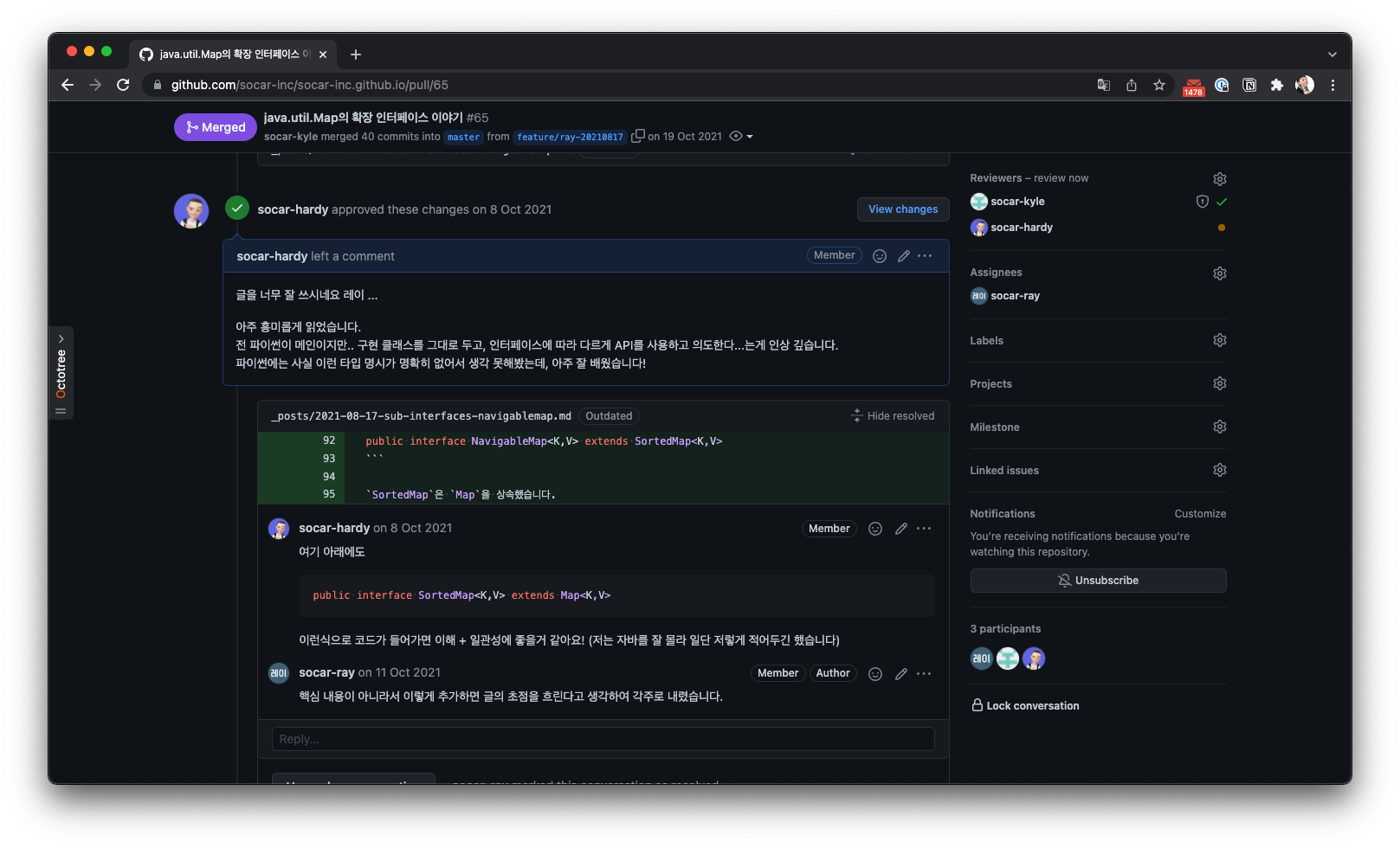Go back with the browser back arrow
Image resolution: width=1400 pixels, height=848 pixels.
pyautogui.click(x=68, y=85)
